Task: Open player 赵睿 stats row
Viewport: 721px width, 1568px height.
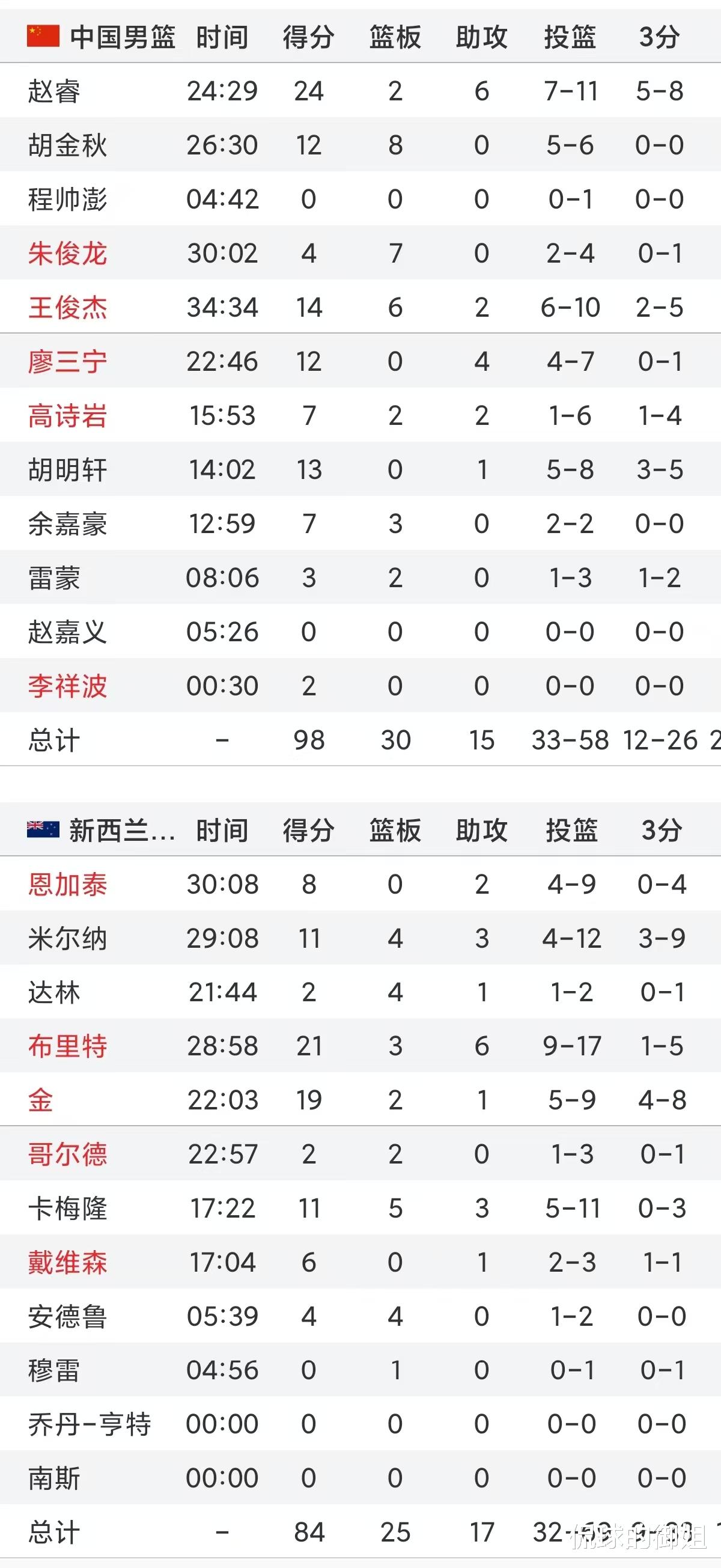Action: pyautogui.click(x=54, y=91)
